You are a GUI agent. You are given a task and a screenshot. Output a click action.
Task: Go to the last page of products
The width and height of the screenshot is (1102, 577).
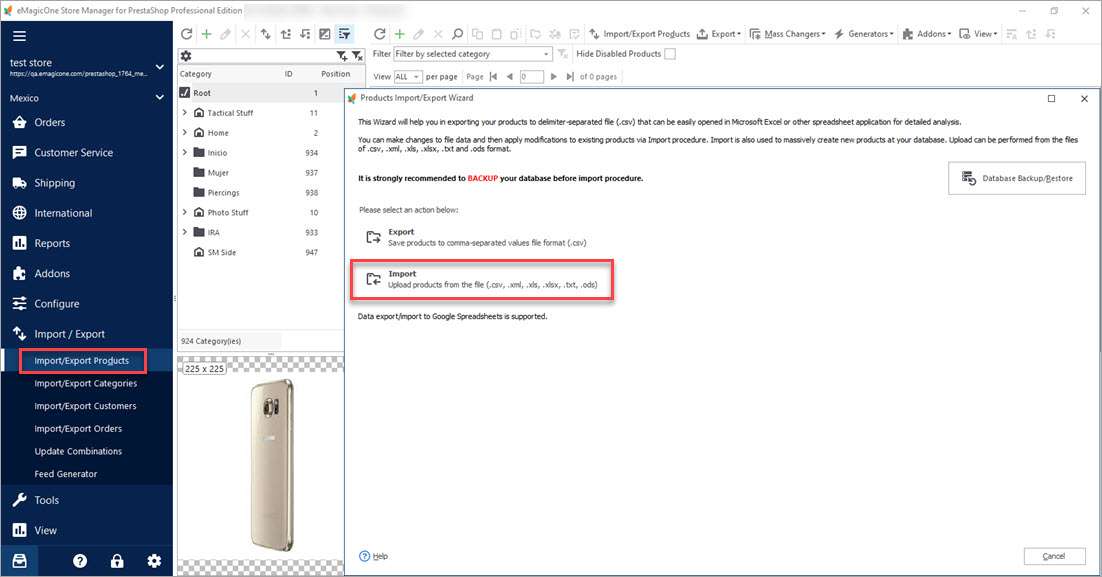coord(570,77)
